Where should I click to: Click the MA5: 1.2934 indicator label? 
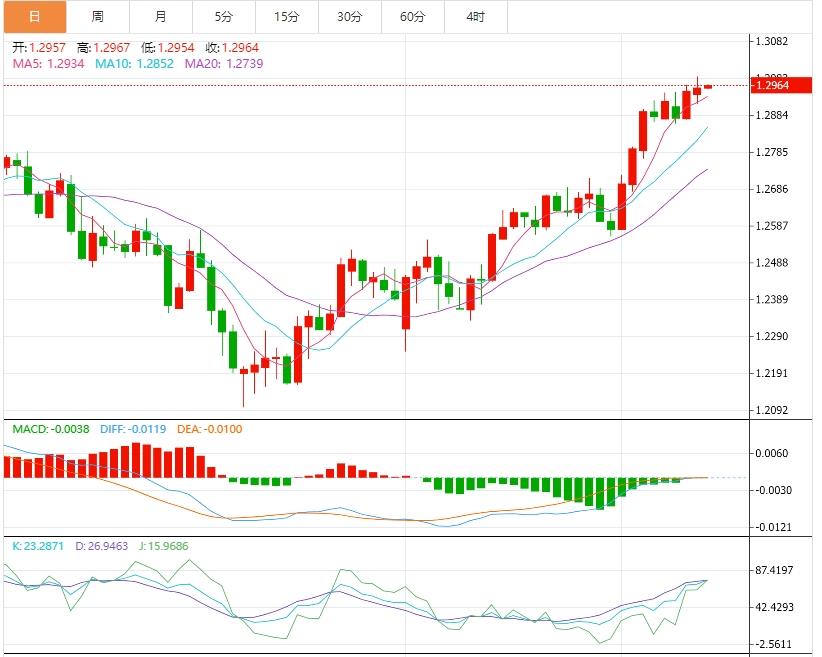pos(49,63)
